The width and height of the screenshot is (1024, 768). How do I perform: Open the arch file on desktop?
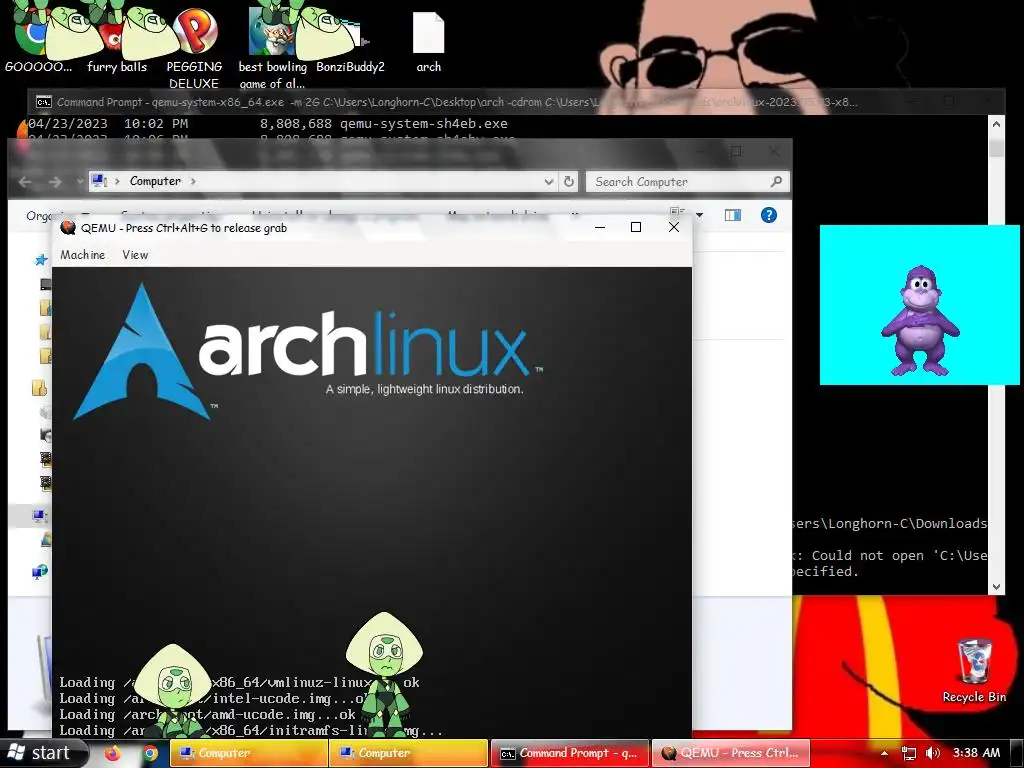428,42
